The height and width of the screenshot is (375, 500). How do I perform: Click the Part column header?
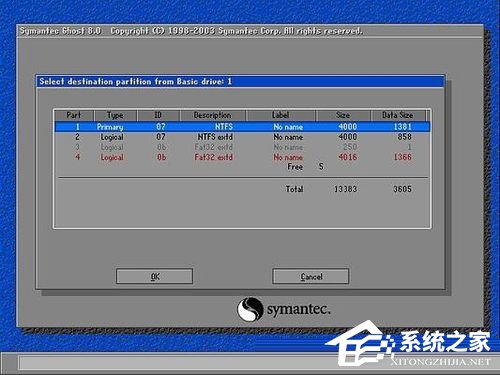[74, 115]
